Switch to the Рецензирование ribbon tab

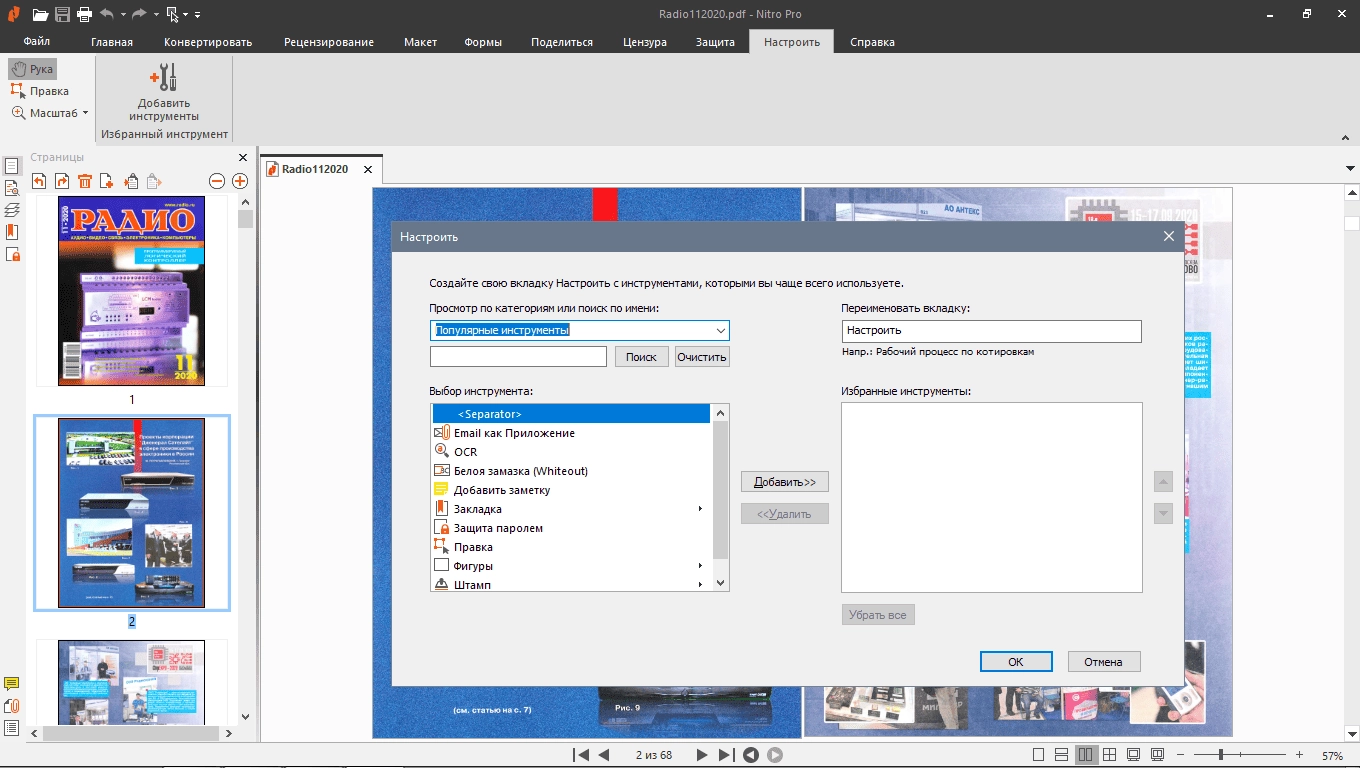pos(329,42)
